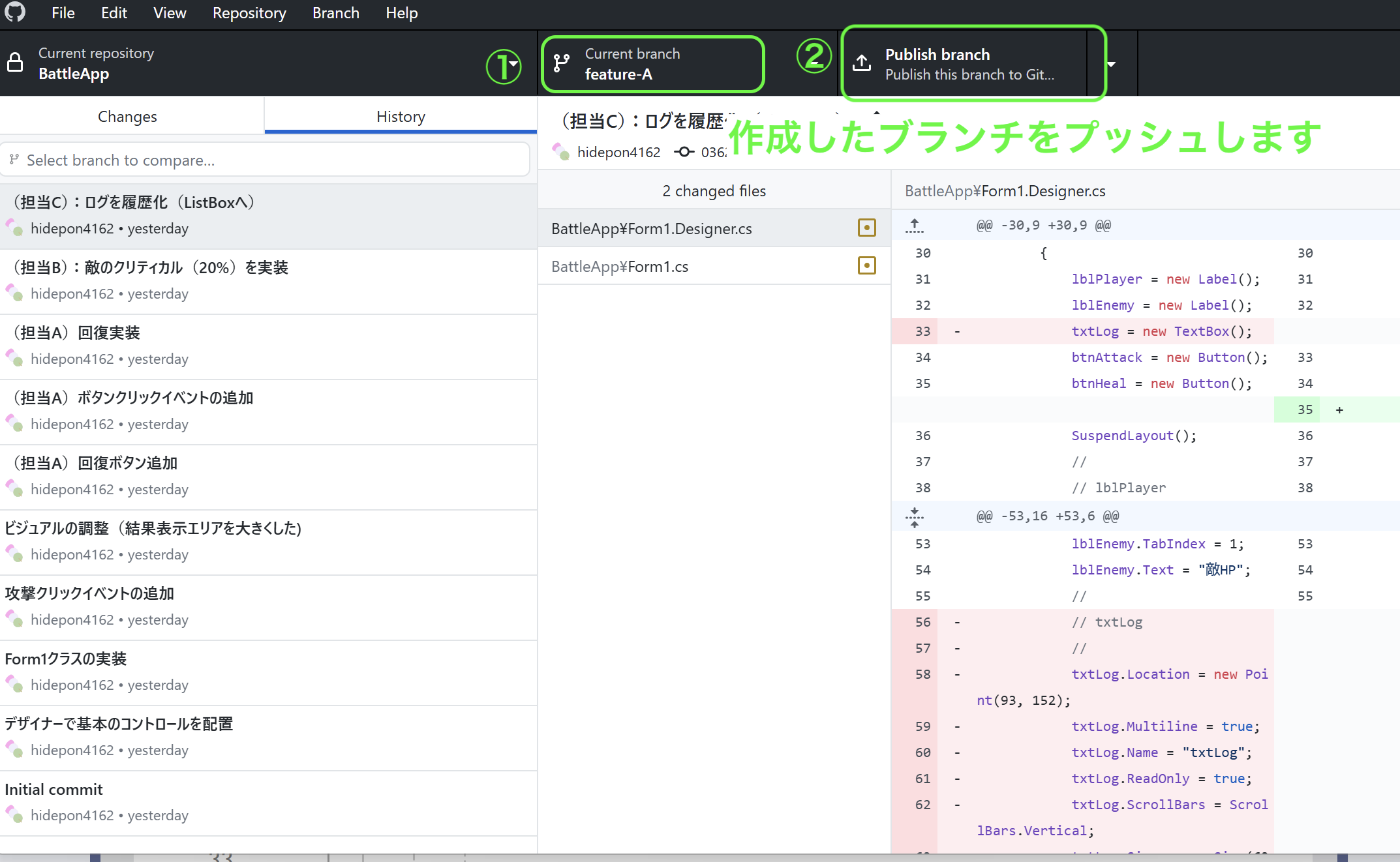Select BattleApp¥Form1.Designer.cs in changed files
Image resolution: width=1400 pixels, height=862 pixels.
point(714,228)
